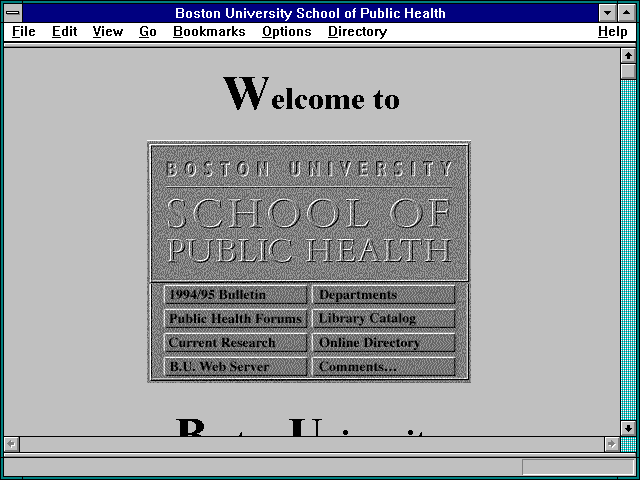Open the Bookmarks menu
This screenshot has width=640, height=480.
click(209, 32)
